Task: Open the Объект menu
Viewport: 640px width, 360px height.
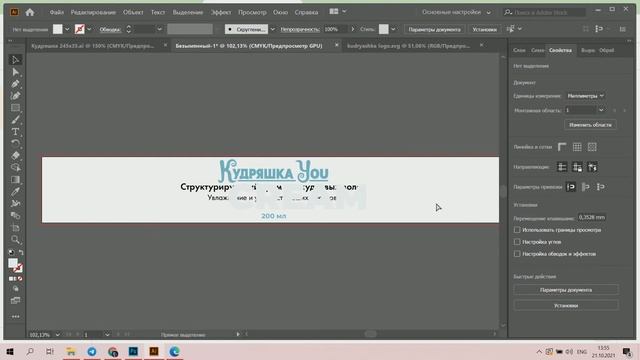Action: (133, 12)
